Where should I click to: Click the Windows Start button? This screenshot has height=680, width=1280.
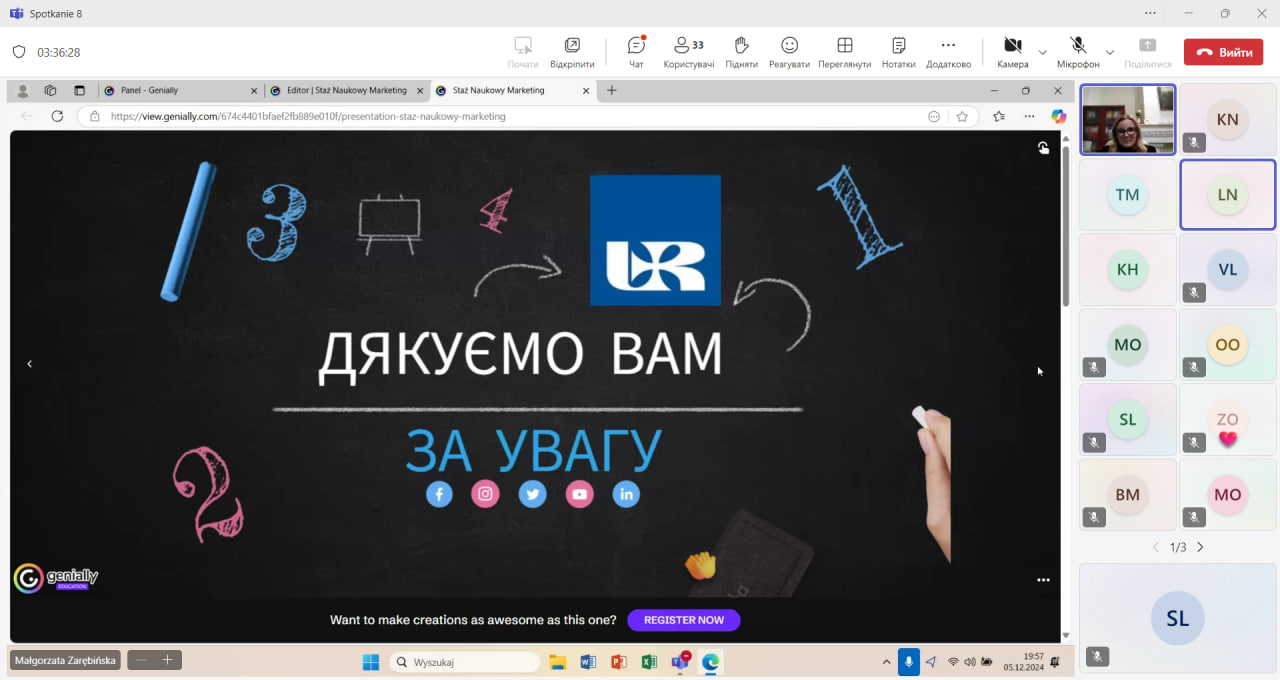pyautogui.click(x=371, y=662)
